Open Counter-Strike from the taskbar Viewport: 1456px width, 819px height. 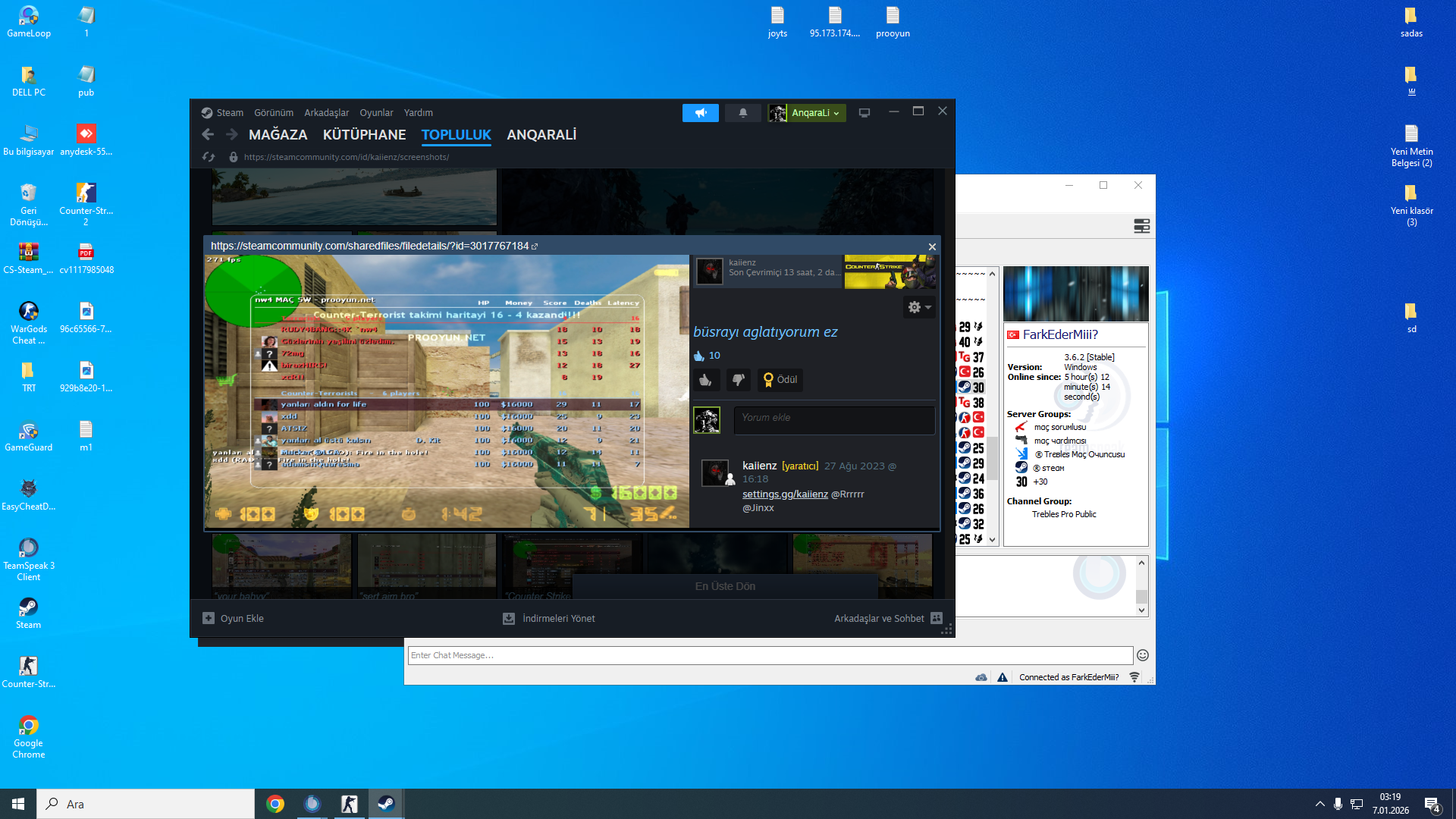click(x=350, y=804)
